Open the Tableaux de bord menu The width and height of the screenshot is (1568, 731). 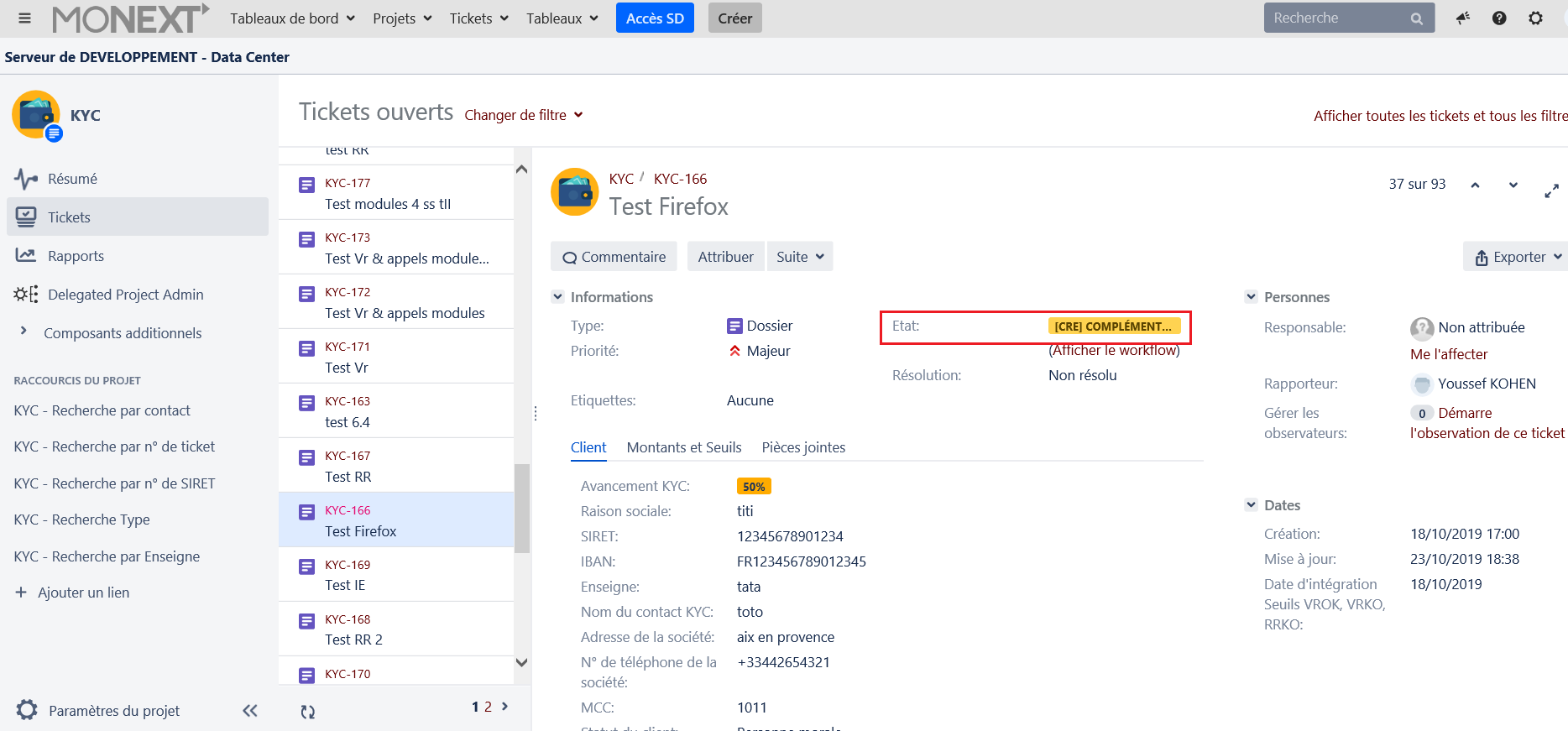(292, 18)
